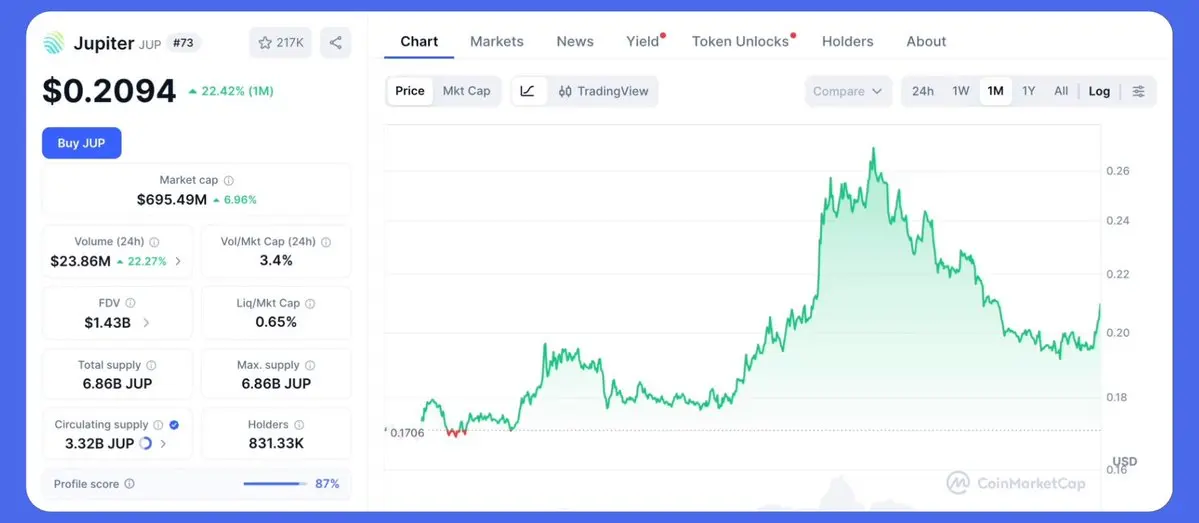Screen dimensions: 1199x523
Task: Open the About tab
Action: 926,41
